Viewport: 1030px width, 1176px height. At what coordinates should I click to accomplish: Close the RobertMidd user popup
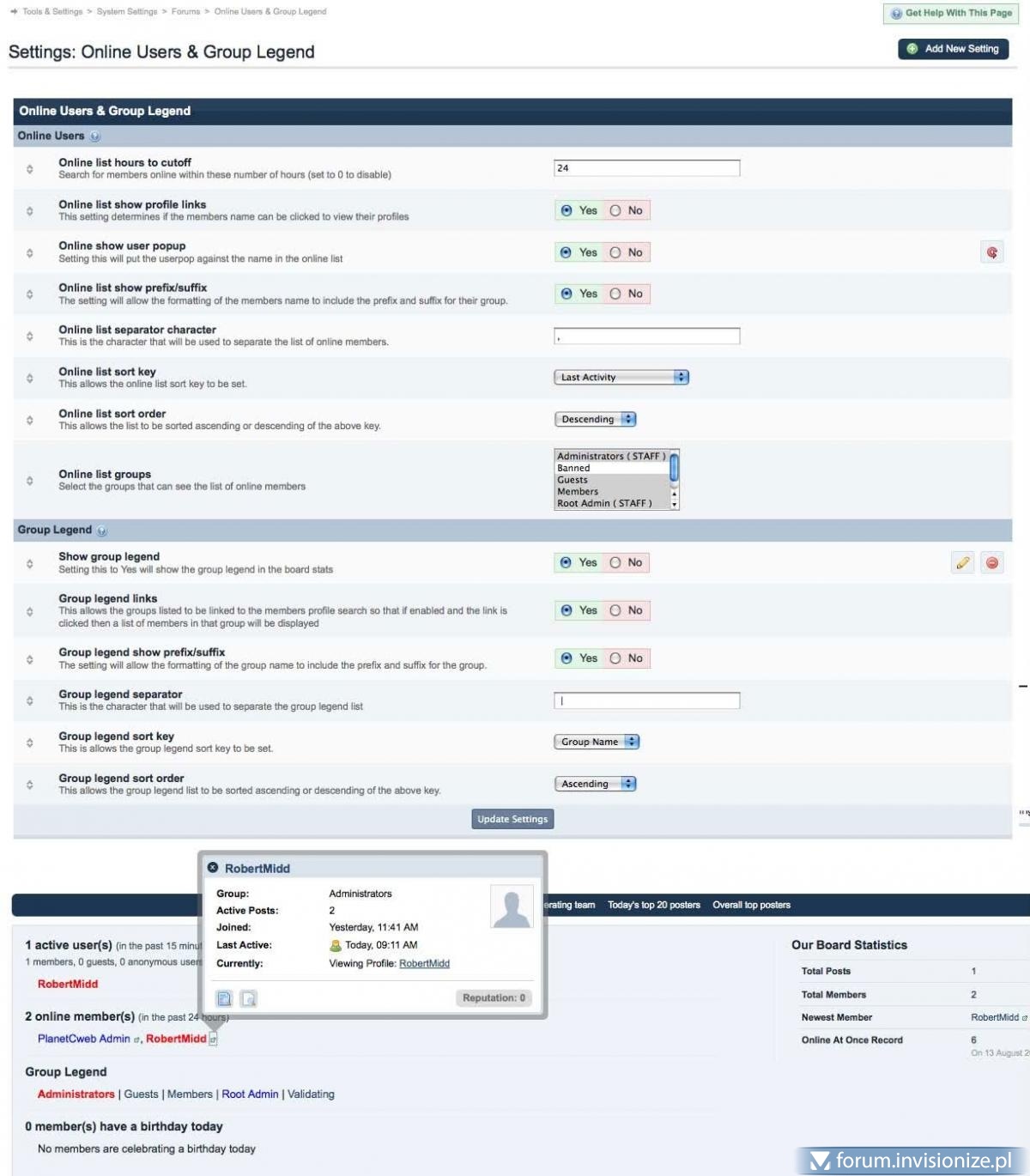pos(213,868)
